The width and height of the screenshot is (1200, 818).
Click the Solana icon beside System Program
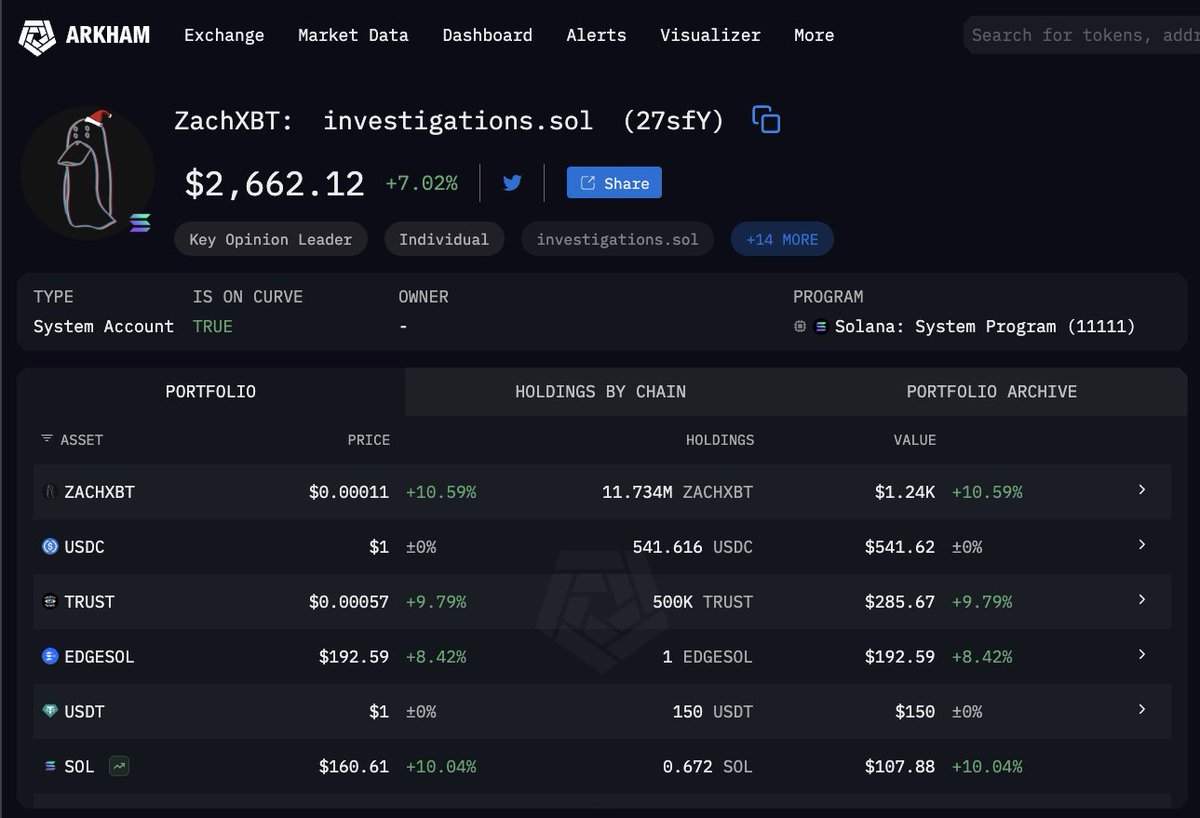pyautogui.click(x=821, y=326)
